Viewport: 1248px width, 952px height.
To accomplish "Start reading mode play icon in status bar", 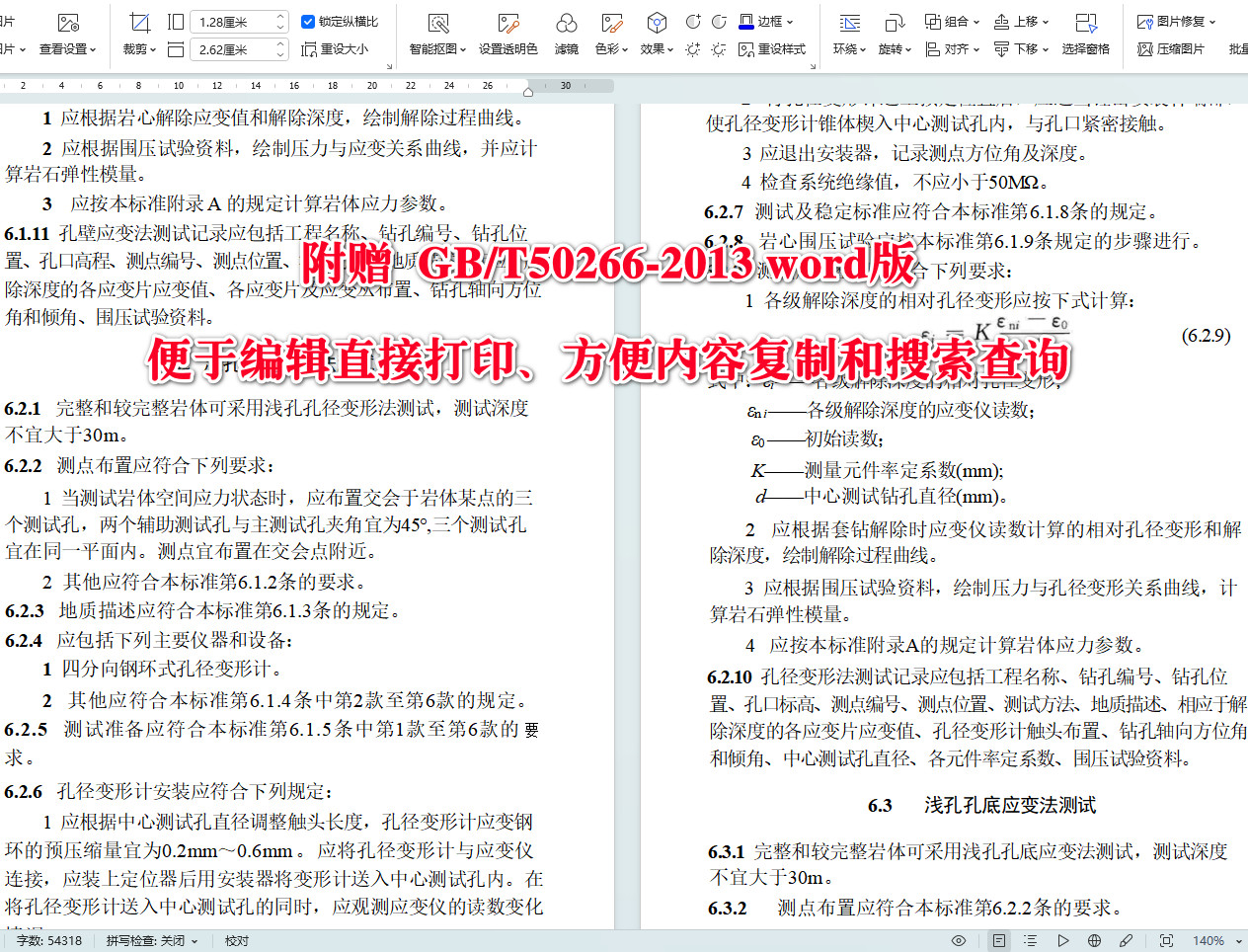I will 1062,940.
